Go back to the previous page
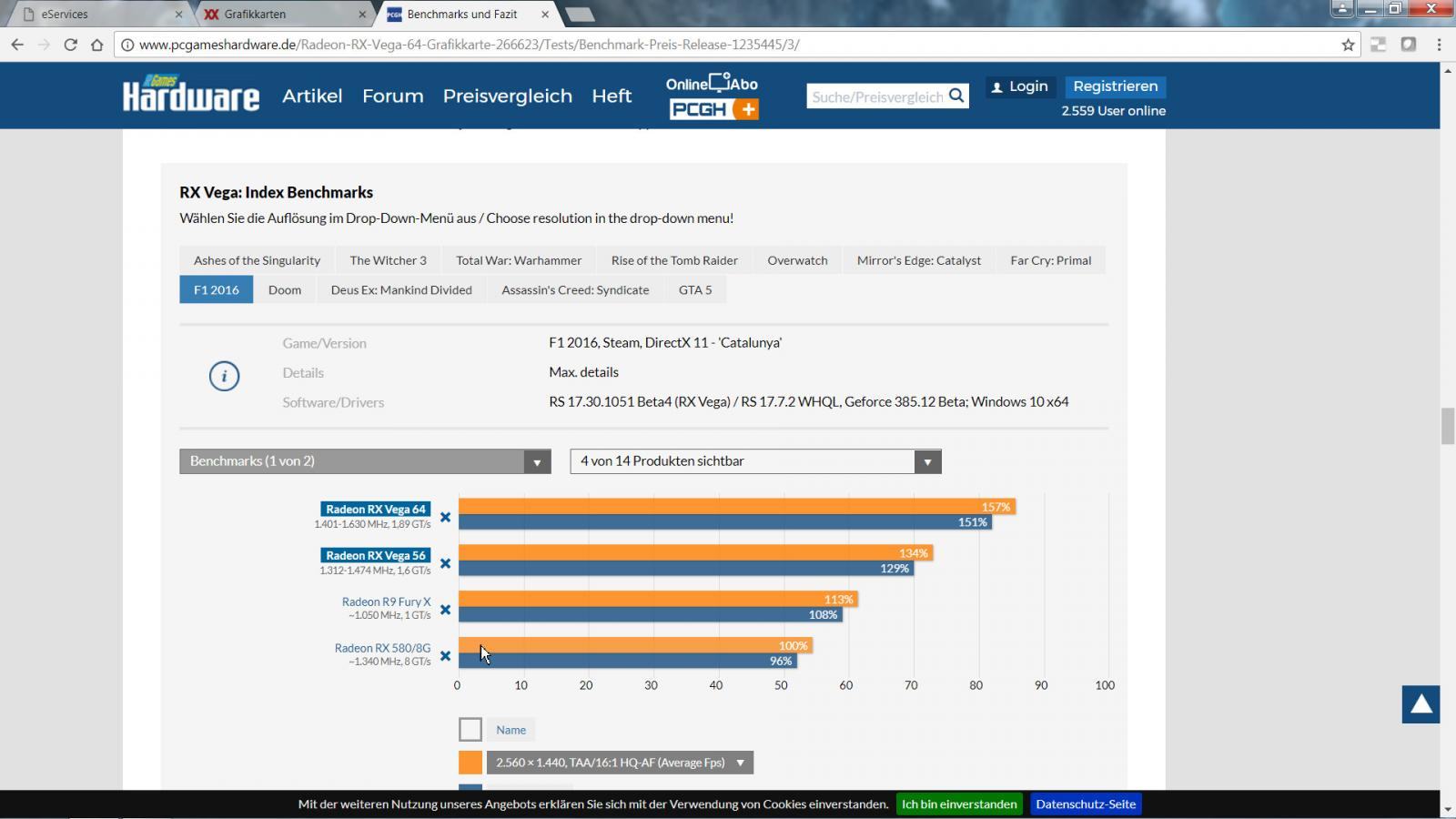Viewport: 1456px width, 819px height. pos(17,45)
